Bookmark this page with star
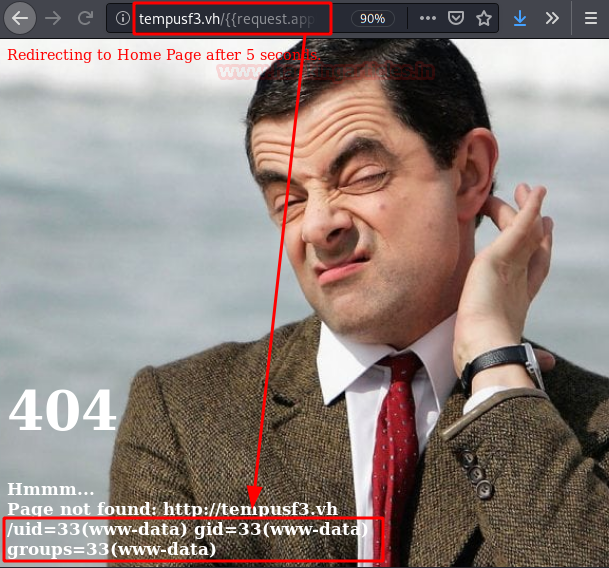This screenshot has width=609, height=568. 484,18
